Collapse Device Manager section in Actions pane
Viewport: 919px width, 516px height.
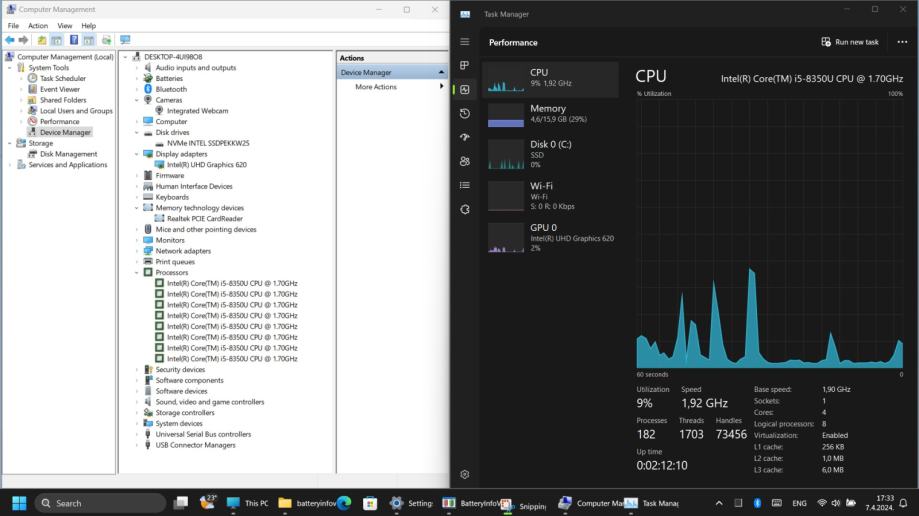point(441,72)
